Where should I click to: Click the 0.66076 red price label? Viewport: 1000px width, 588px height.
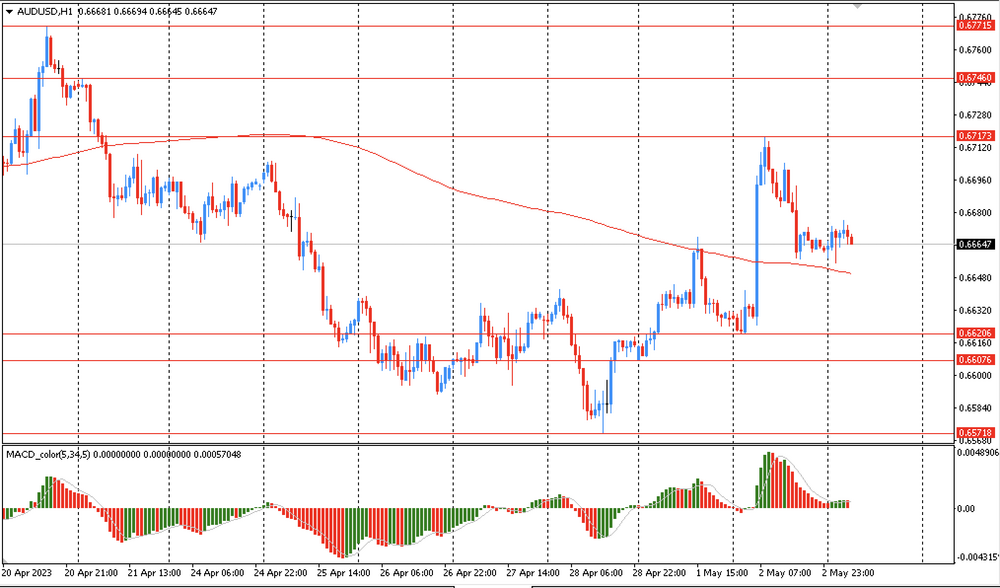coord(974,359)
